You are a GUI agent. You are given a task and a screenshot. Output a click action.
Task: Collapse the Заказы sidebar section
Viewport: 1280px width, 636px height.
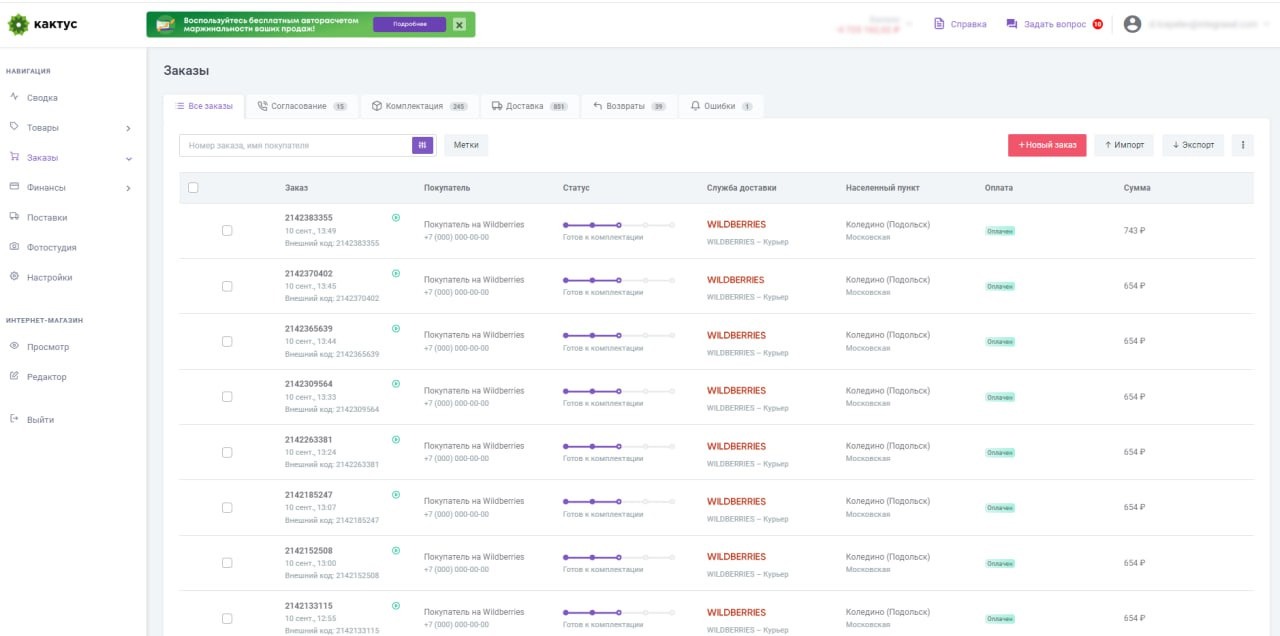coord(128,158)
